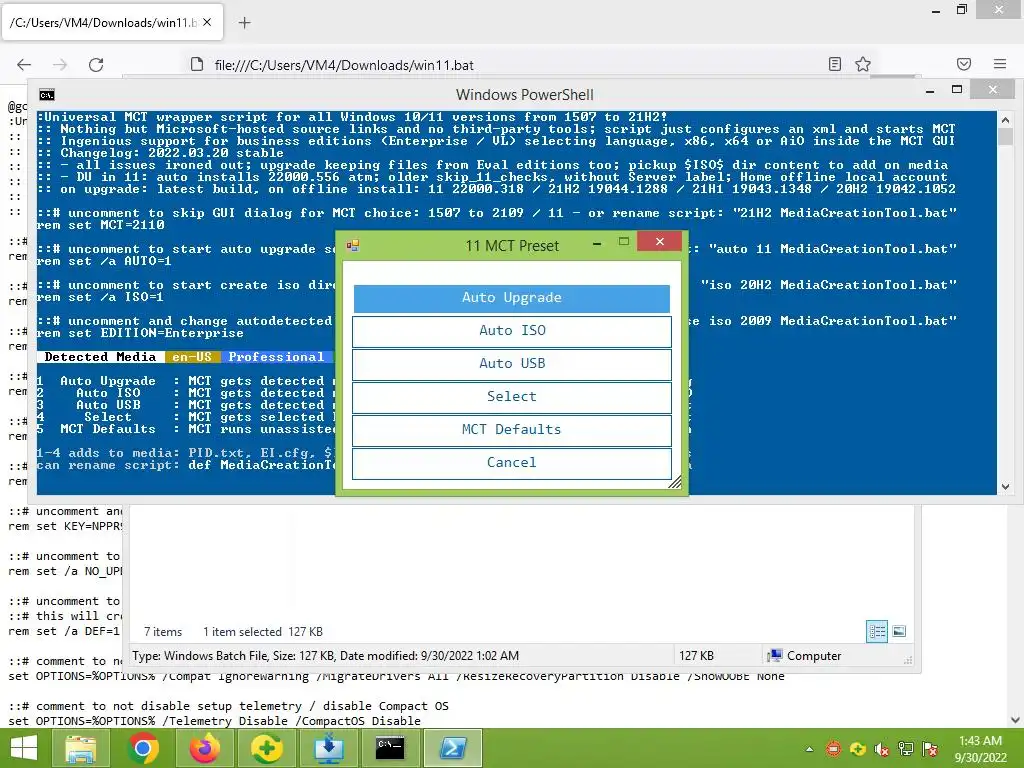
Task: Click 'Professional' edition label in console
Action: pyautogui.click(x=276, y=357)
